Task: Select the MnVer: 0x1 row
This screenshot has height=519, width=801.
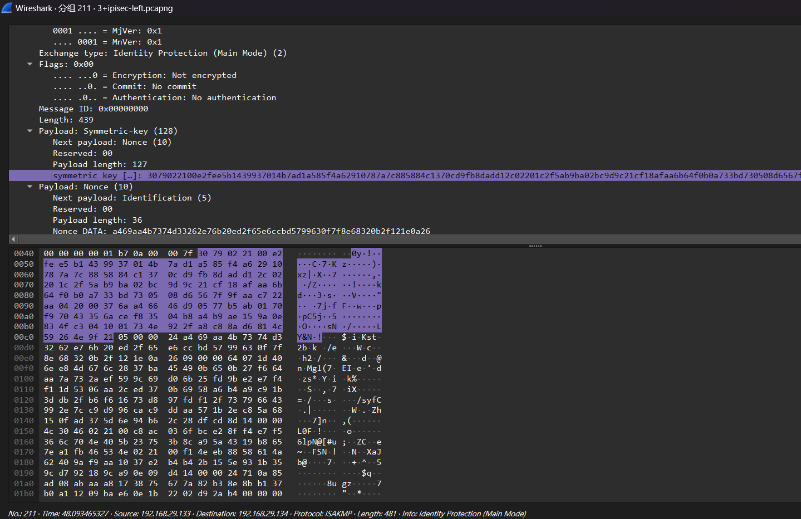Action: [107, 42]
